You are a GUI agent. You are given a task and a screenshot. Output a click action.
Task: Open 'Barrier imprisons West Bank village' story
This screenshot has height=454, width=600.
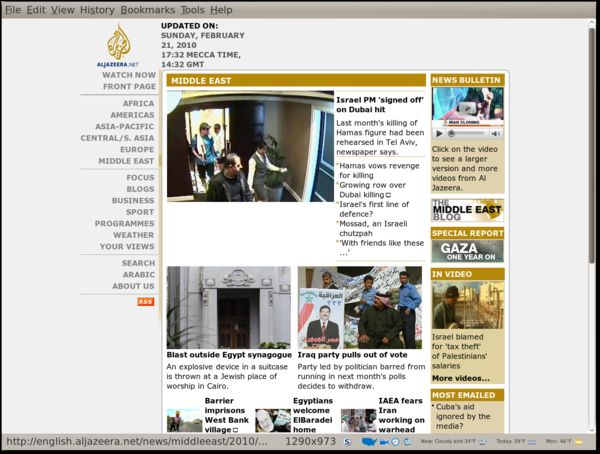tap(227, 415)
